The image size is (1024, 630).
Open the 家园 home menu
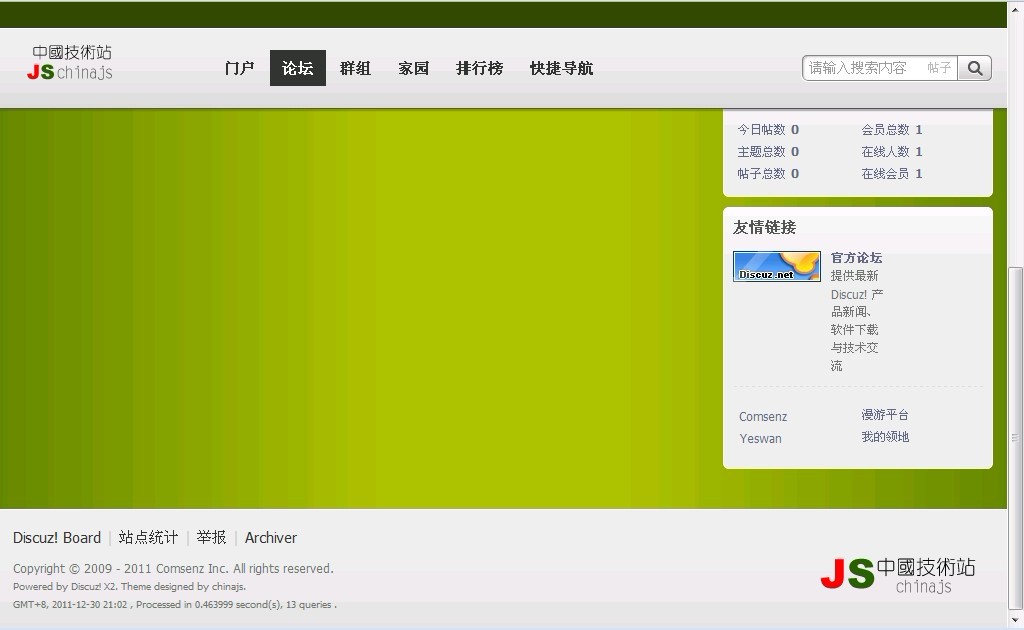tap(413, 68)
